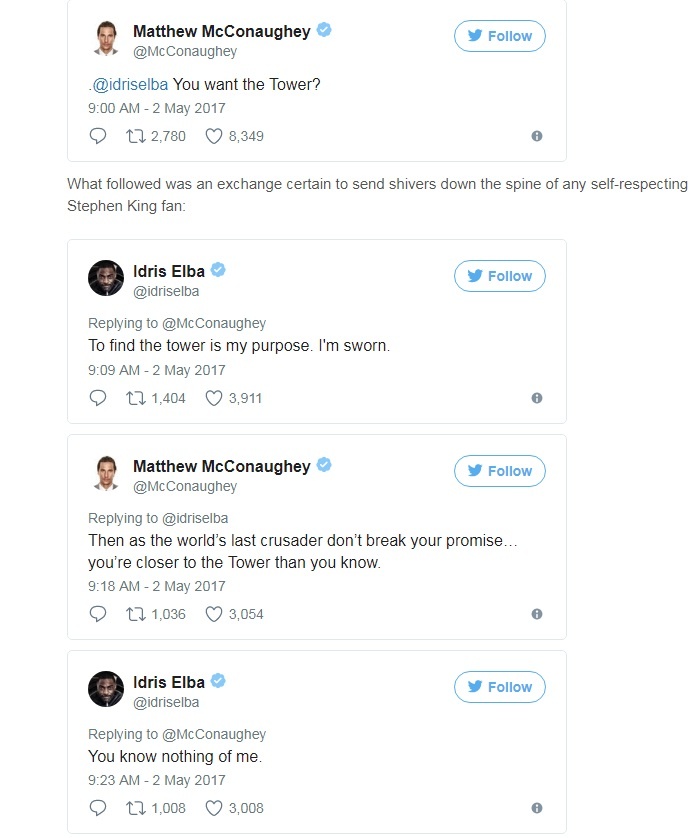Retweet the tweet with 1,404 retweets

tap(136, 398)
